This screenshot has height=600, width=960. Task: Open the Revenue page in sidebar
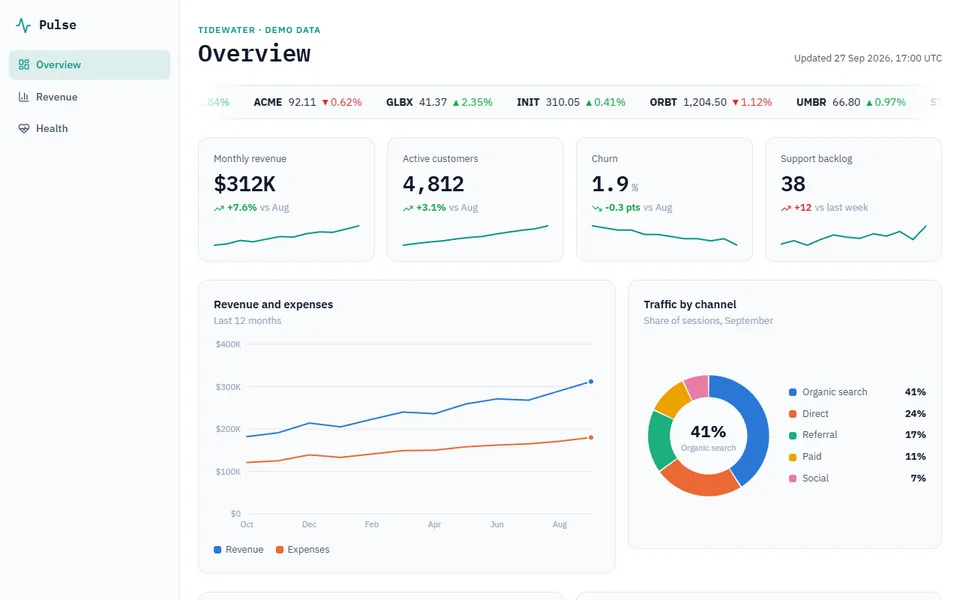(x=89, y=97)
